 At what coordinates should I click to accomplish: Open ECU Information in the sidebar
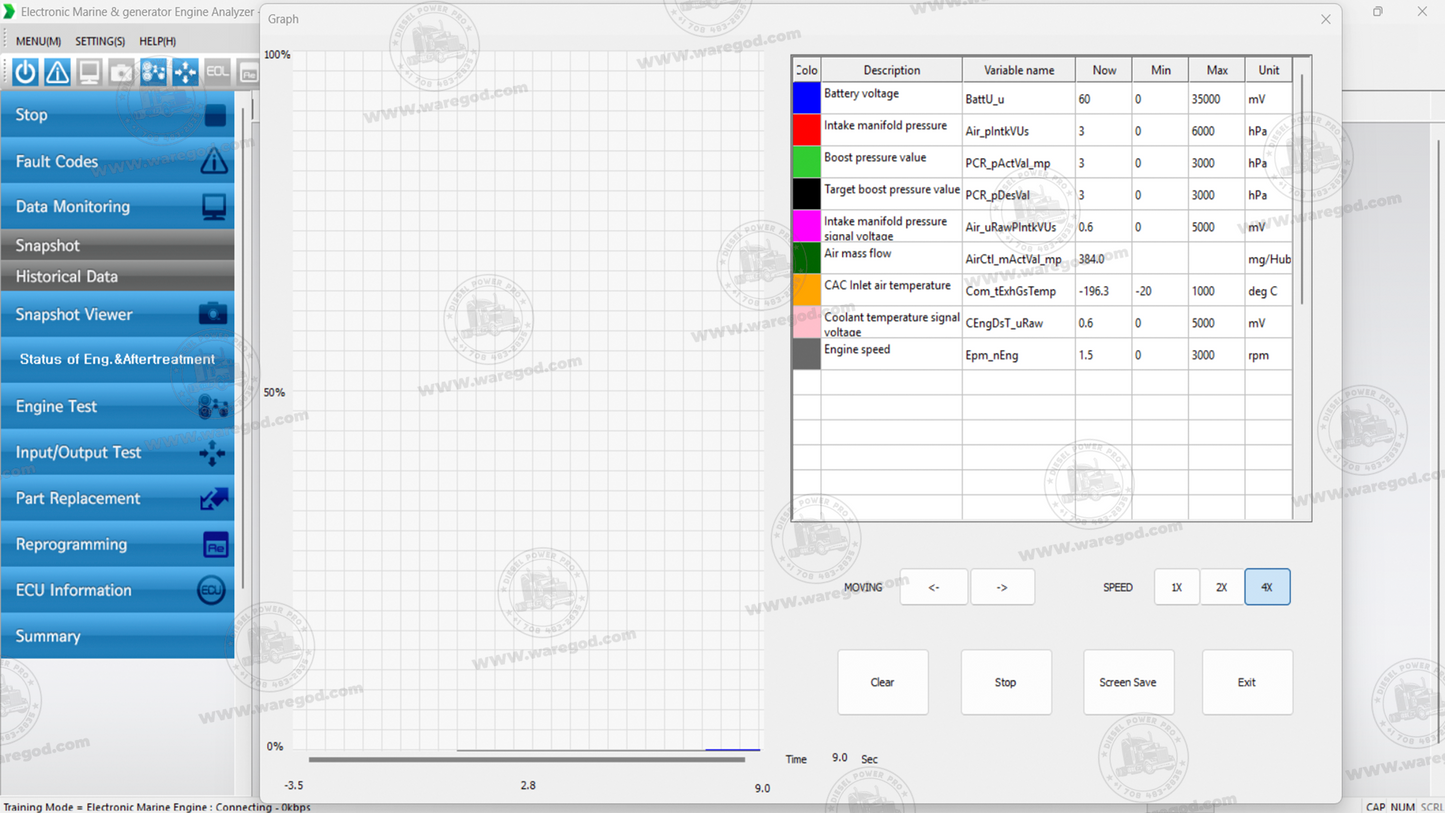pos(117,590)
